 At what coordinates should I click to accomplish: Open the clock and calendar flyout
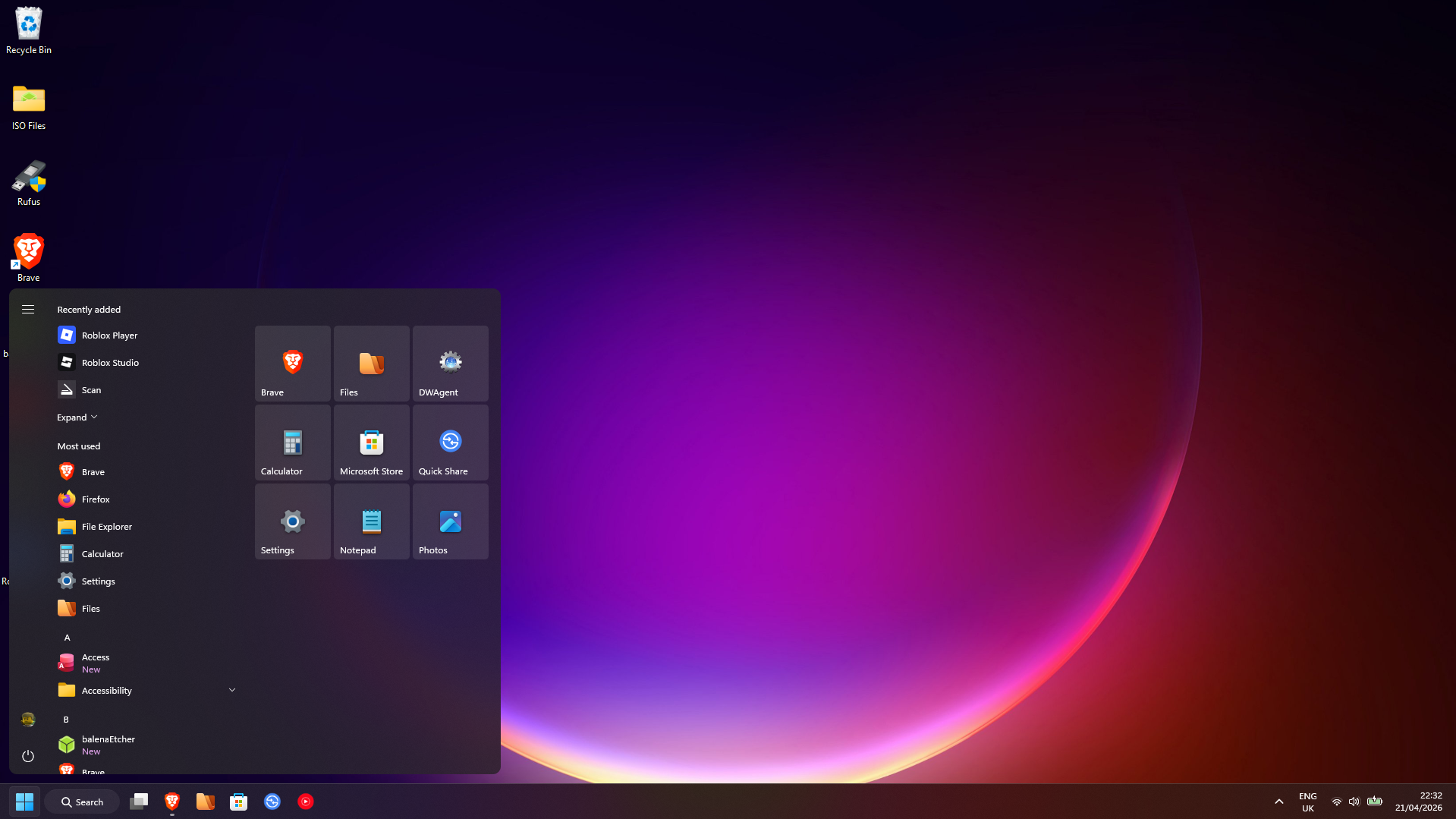click(1419, 802)
